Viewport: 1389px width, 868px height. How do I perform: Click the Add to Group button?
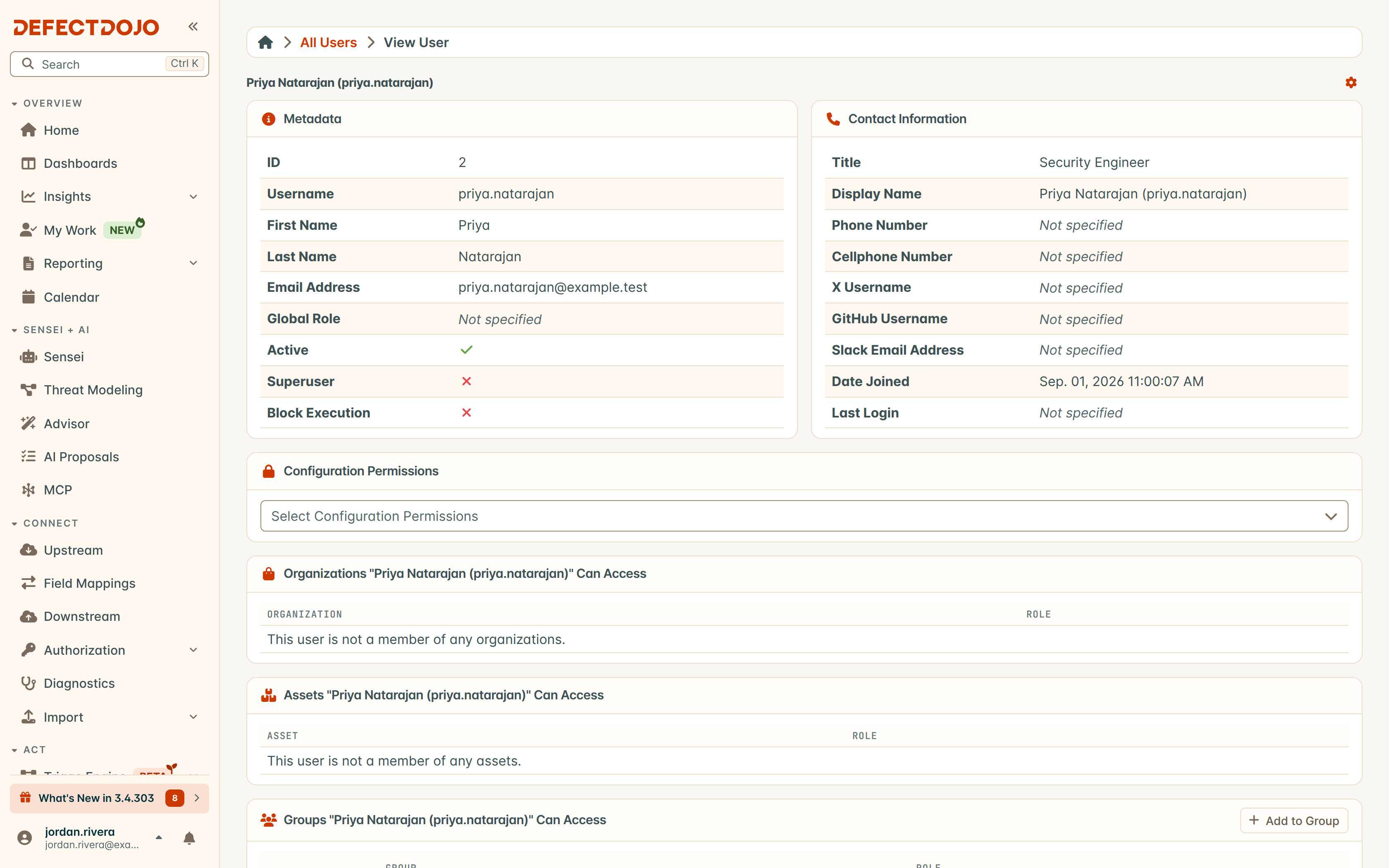(x=1294, y=820)
